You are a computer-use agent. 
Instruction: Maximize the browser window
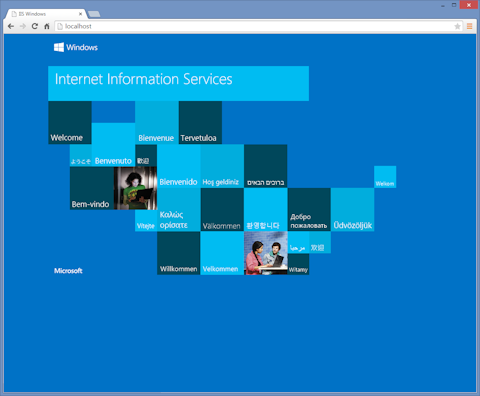[x=454, y=5]
